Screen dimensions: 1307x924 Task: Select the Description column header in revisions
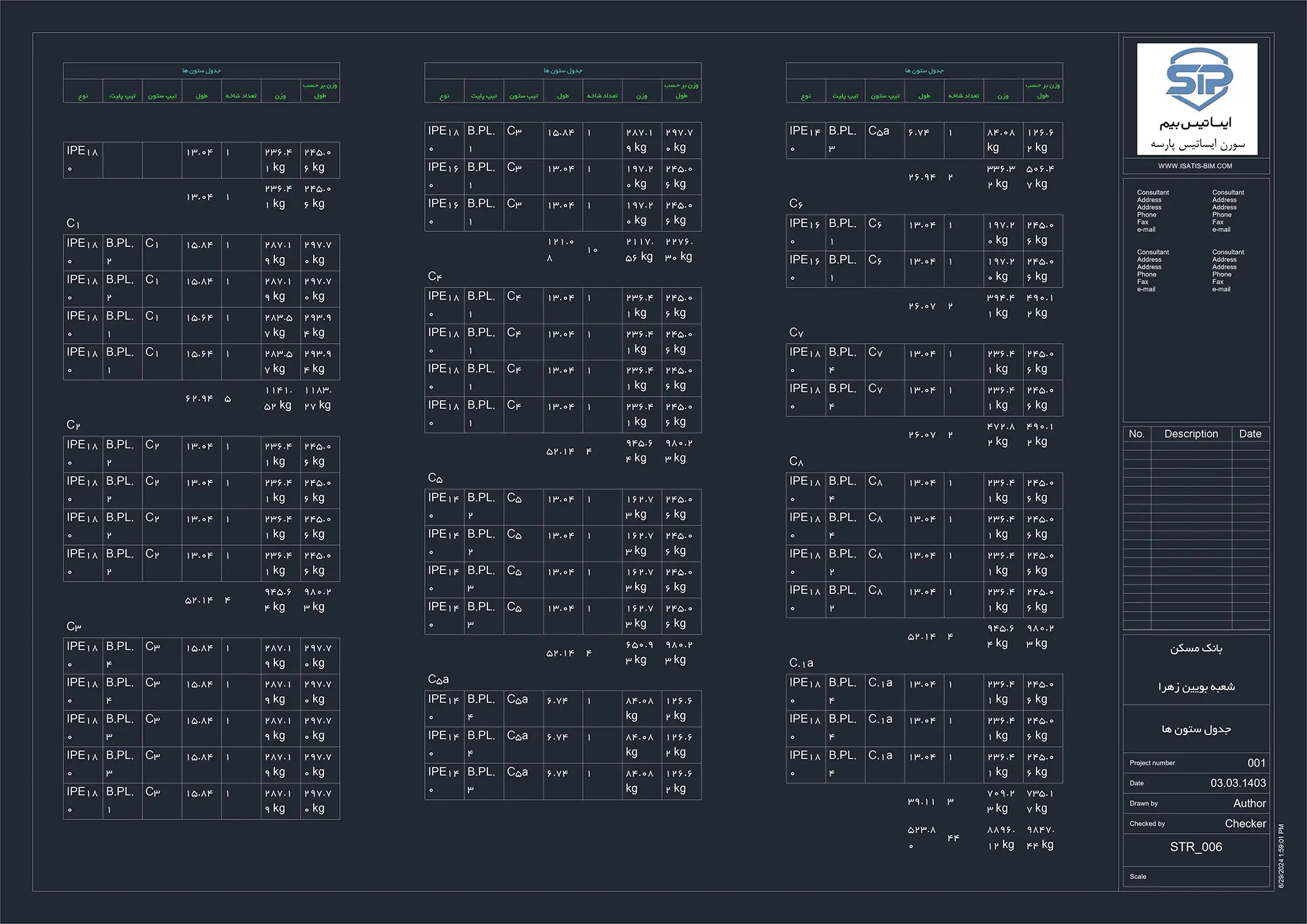point(1191,434)
